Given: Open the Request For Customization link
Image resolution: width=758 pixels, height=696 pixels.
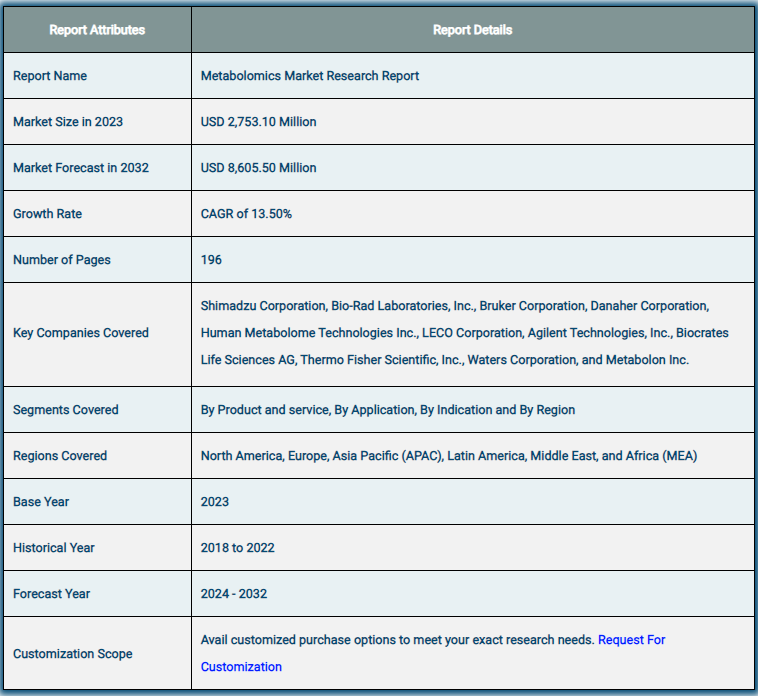Looking at the screenshot, I should (631, 640).
